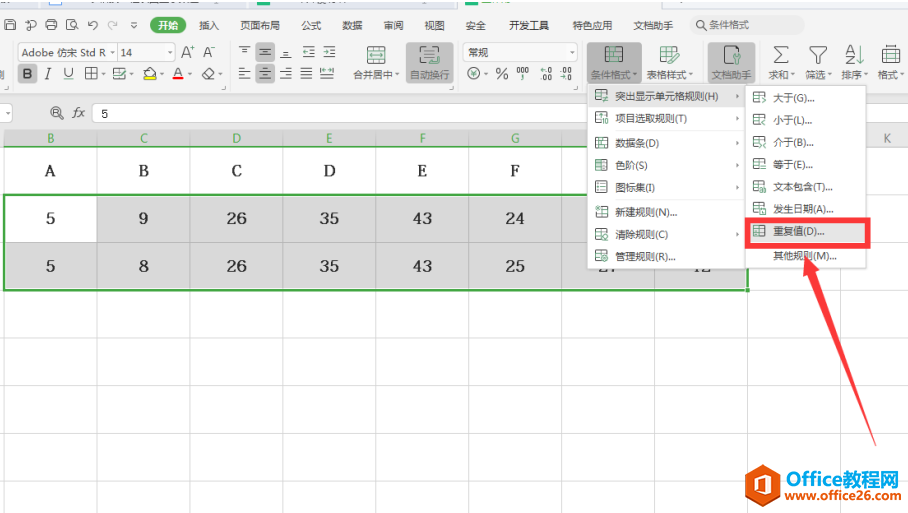This screenshot has width=908, height=513.
Task: Expand the 筛选 dropdown
Action: pyautogui.click(x=829, y=75)
